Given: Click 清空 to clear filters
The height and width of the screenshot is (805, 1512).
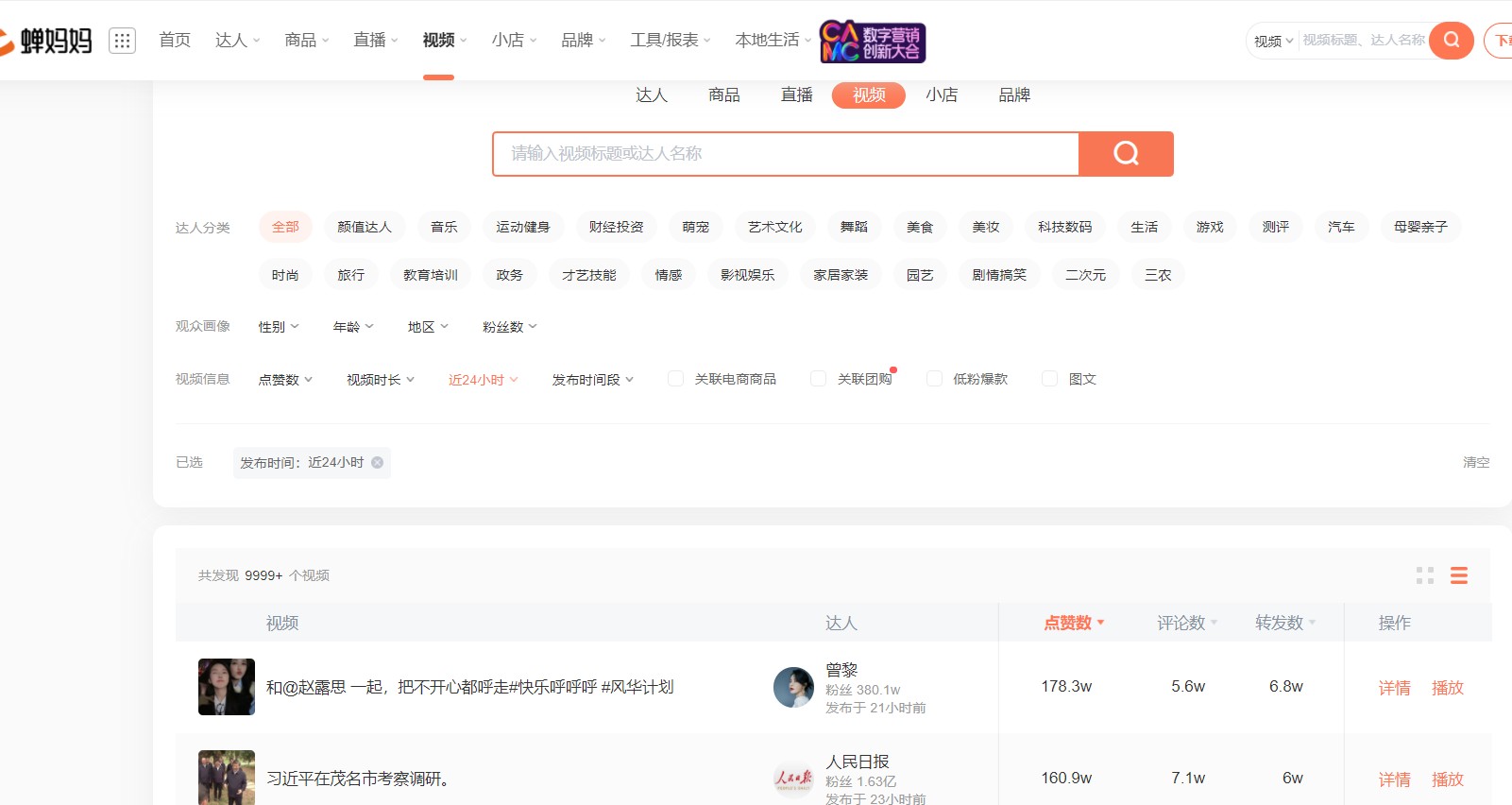Looking at the screenshot, I should [x=1476, y=462].
